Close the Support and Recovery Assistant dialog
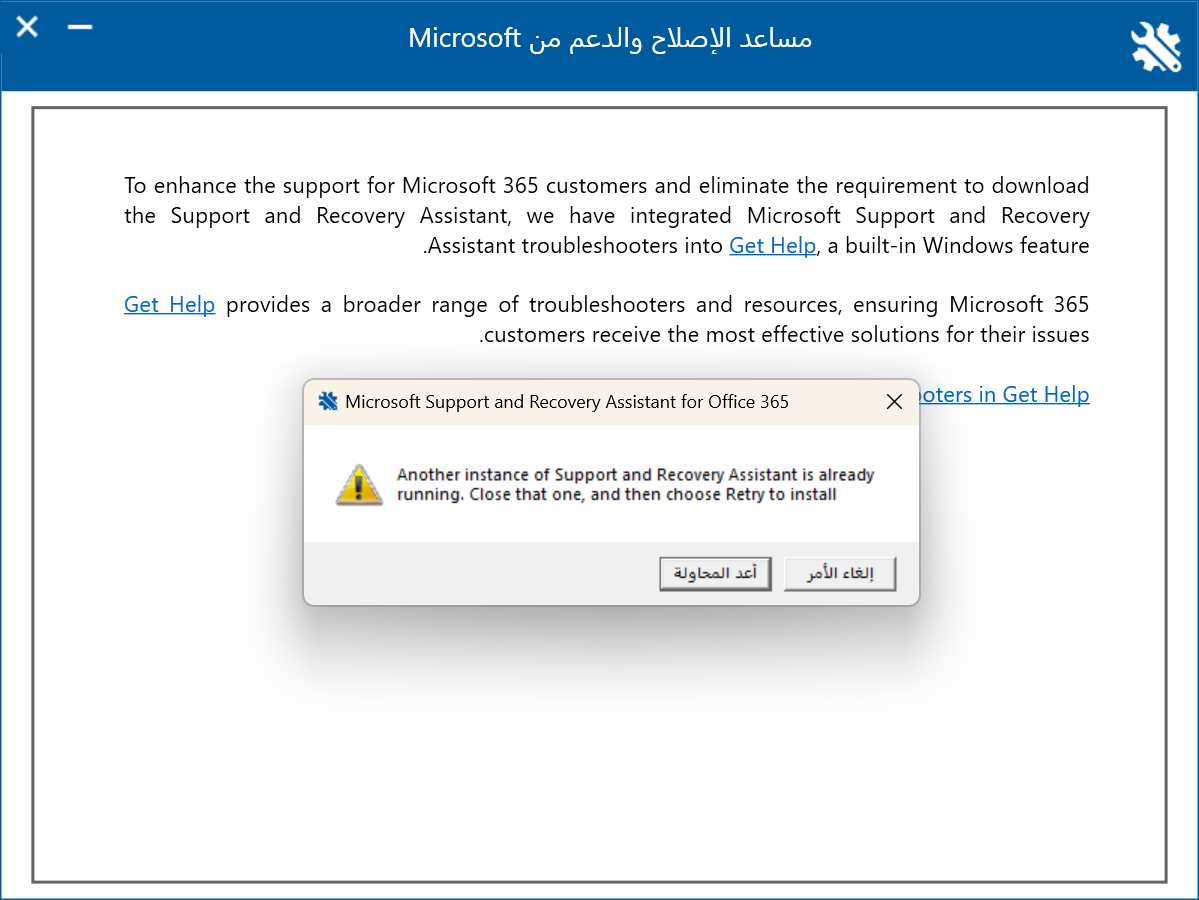 tap(895, 402)
